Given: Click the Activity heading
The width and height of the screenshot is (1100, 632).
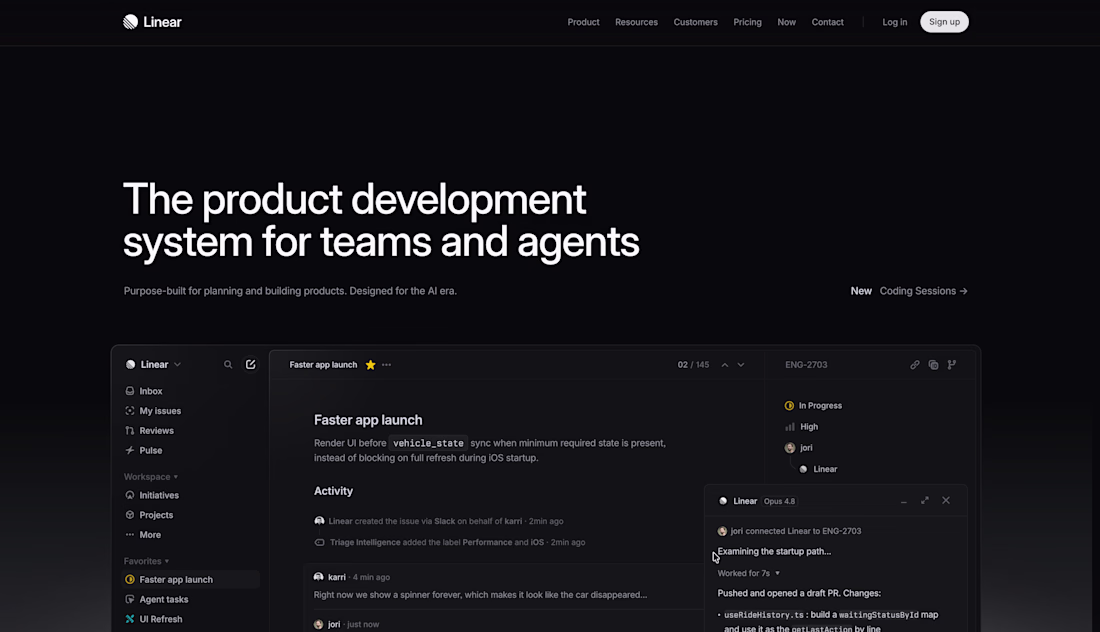Looking at the screenshot, I should point(333,491).
